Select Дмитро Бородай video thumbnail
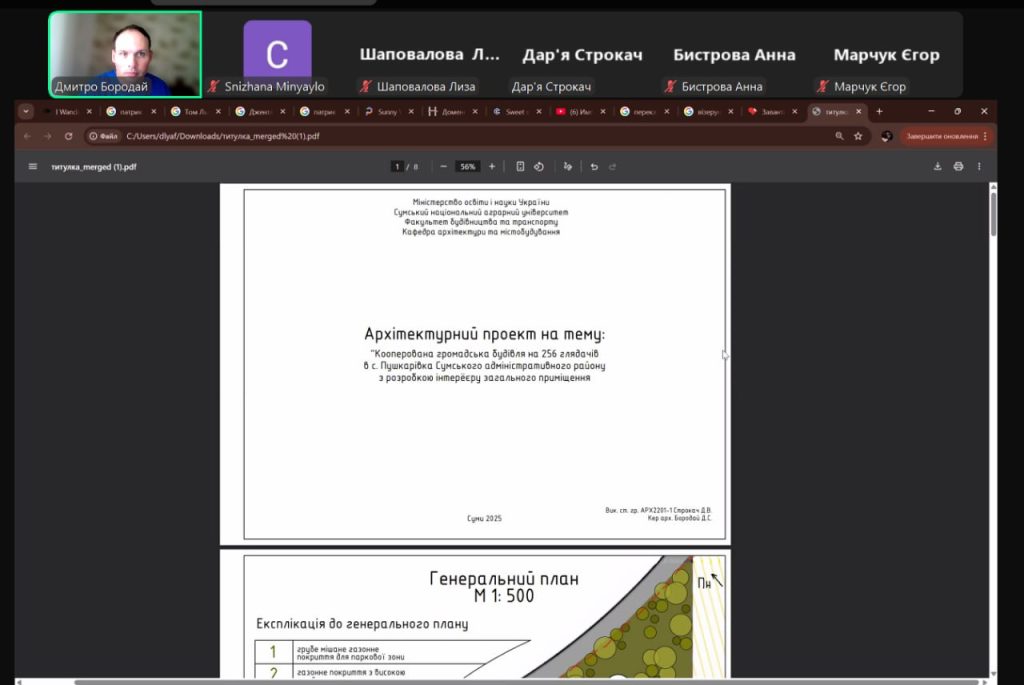Image resolution: width=1024 pixels, height=685 pixels. [125, 54]
